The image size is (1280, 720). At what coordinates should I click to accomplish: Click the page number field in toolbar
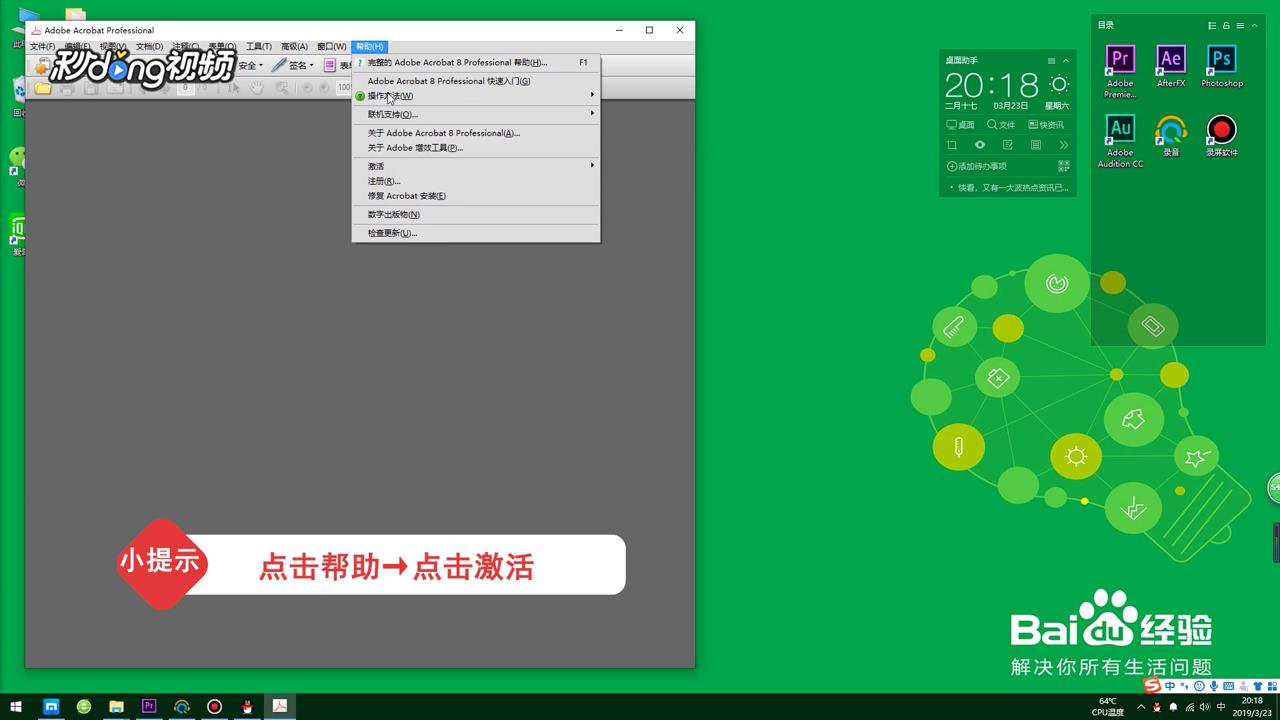185,88
